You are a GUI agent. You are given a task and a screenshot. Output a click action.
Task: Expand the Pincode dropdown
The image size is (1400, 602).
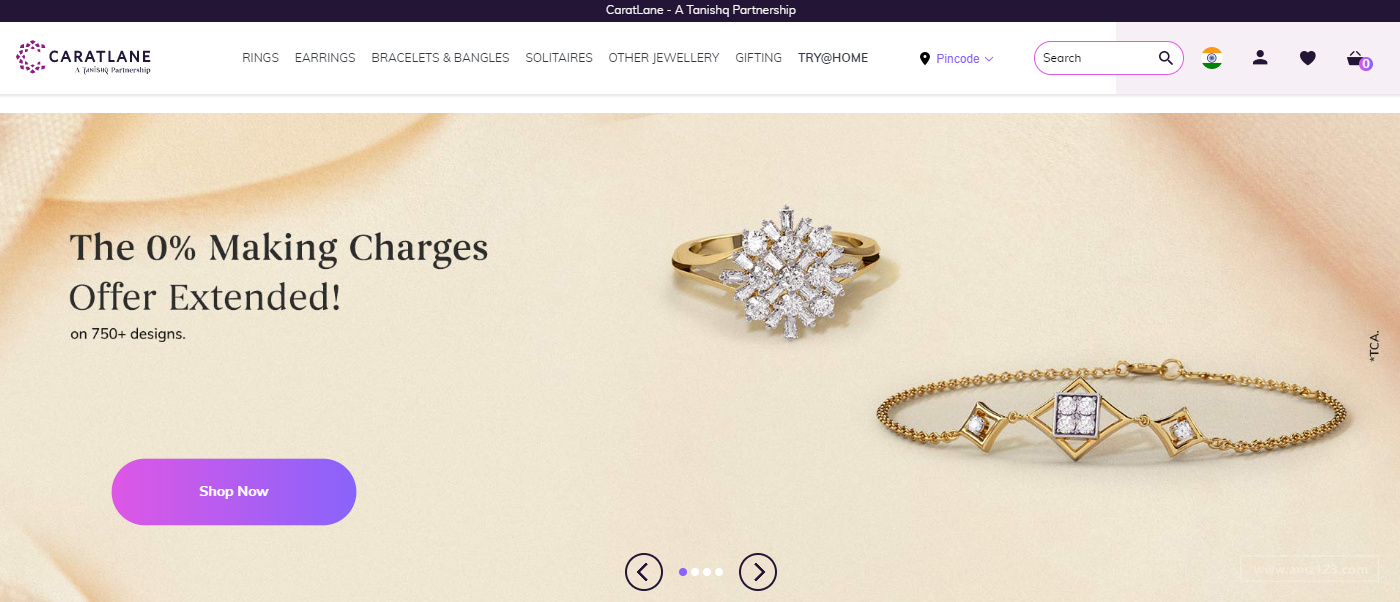point(964,59)
